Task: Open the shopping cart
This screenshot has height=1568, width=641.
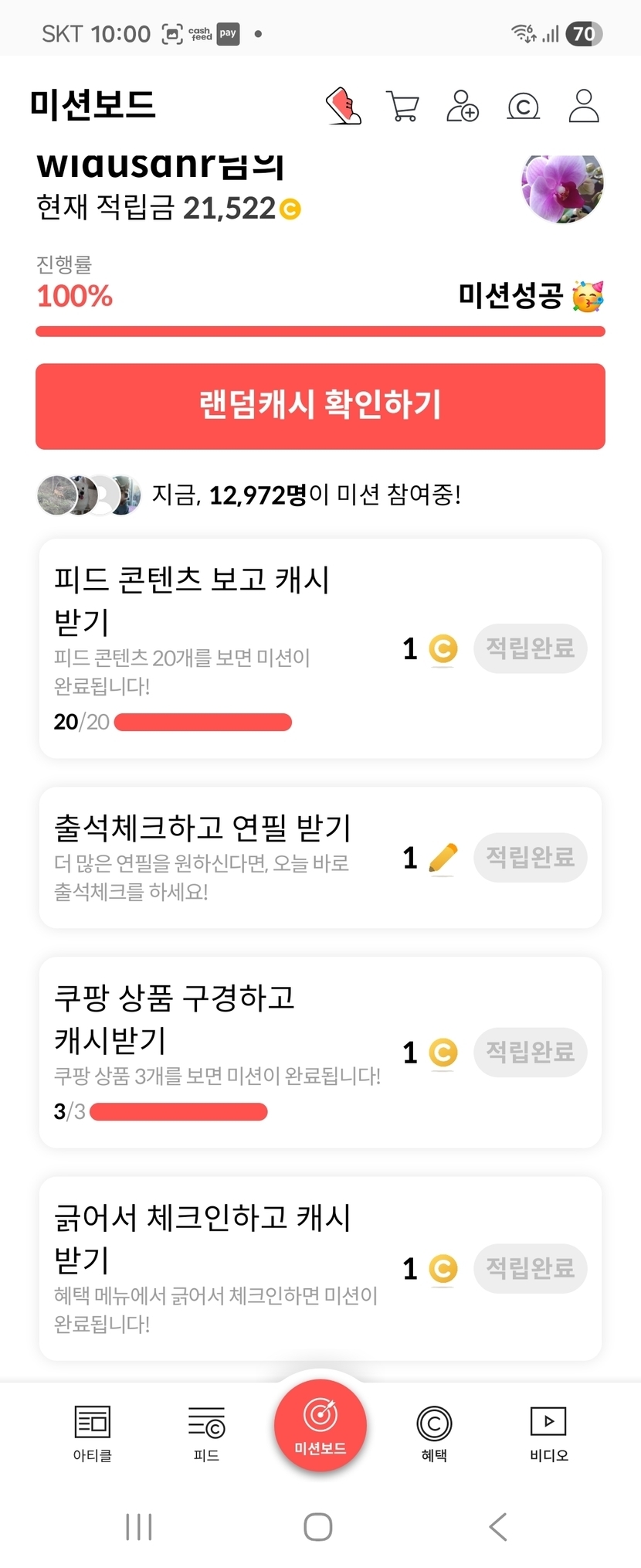Action: [402, 106]
